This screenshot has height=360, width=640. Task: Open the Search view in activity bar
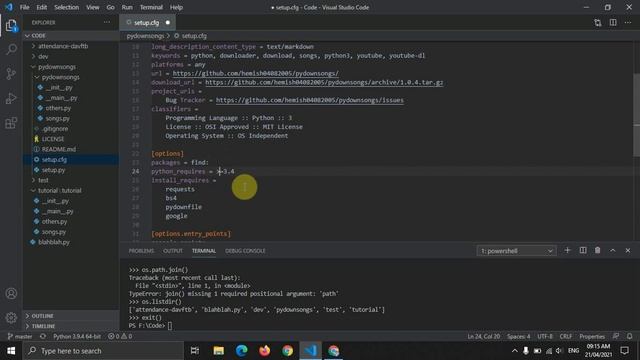(x=11, y=50)
